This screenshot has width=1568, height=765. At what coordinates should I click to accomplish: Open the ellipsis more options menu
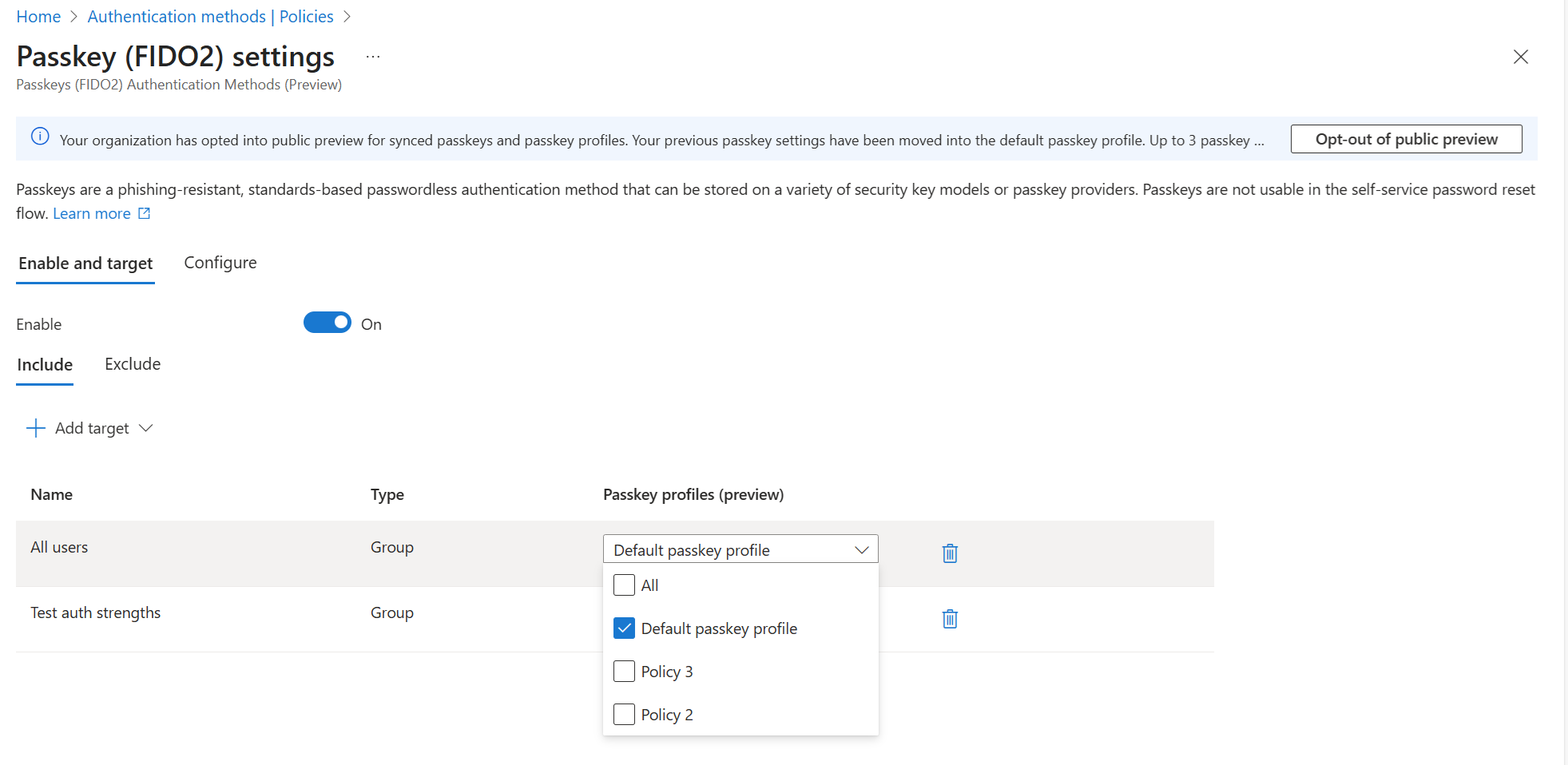click(x=373, y=57)
